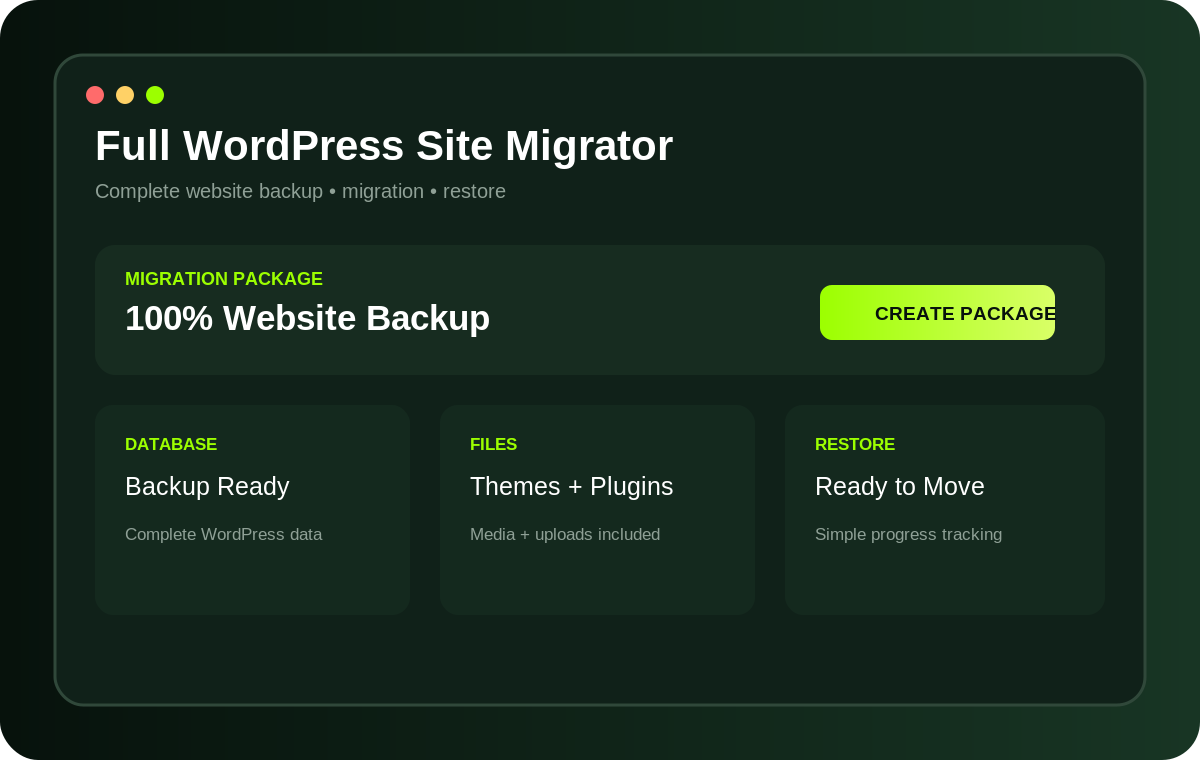This screenshot has height=760, width=1200.
Task: Select the 'Media + uploads included' description
Action: pyautogui.click(x=565, y=534)
